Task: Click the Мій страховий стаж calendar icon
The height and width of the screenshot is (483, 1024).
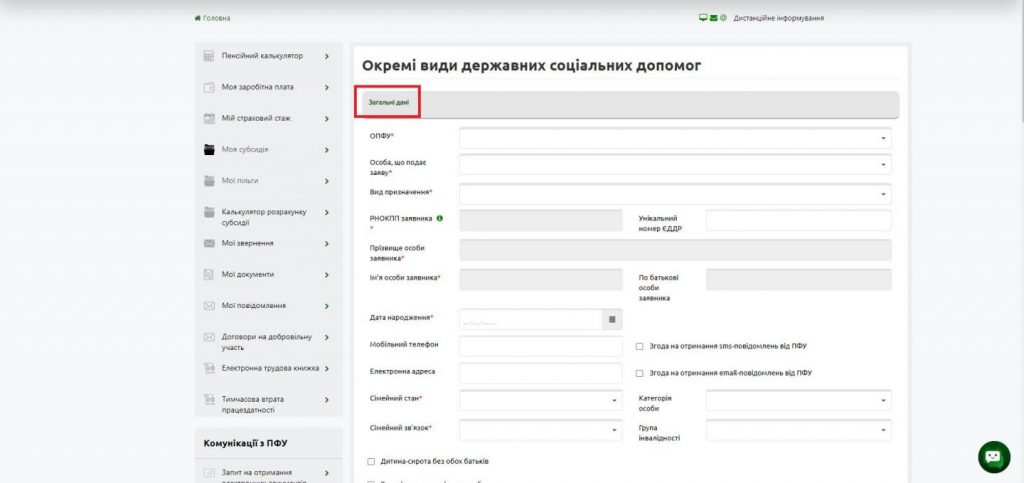Action: [210, 118]
